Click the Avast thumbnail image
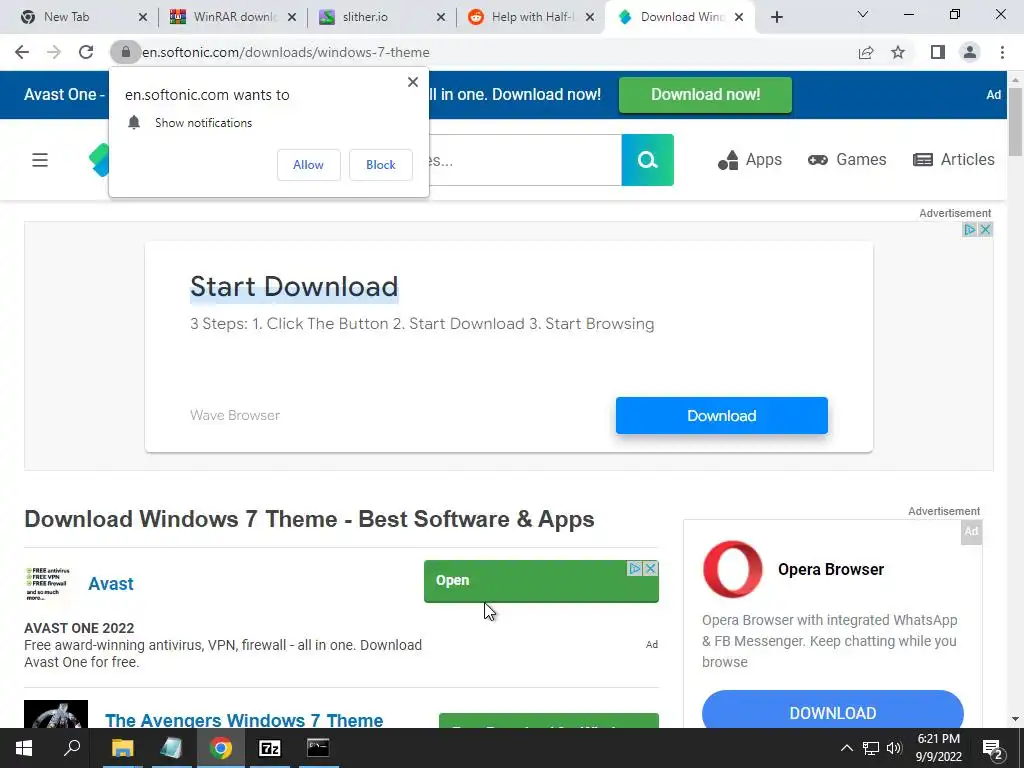1024x768 pixels. (x=47, y=584)
